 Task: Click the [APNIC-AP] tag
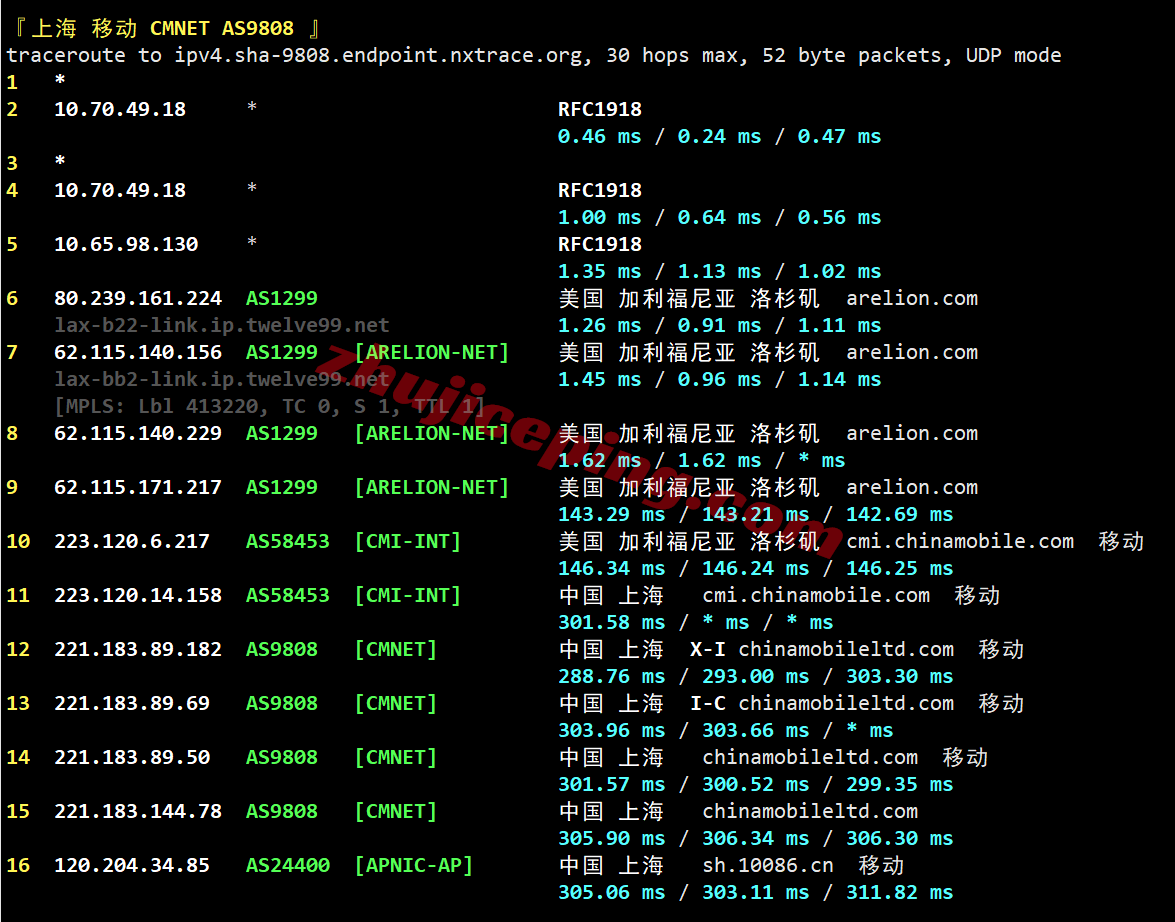click(x=413, y=865)
